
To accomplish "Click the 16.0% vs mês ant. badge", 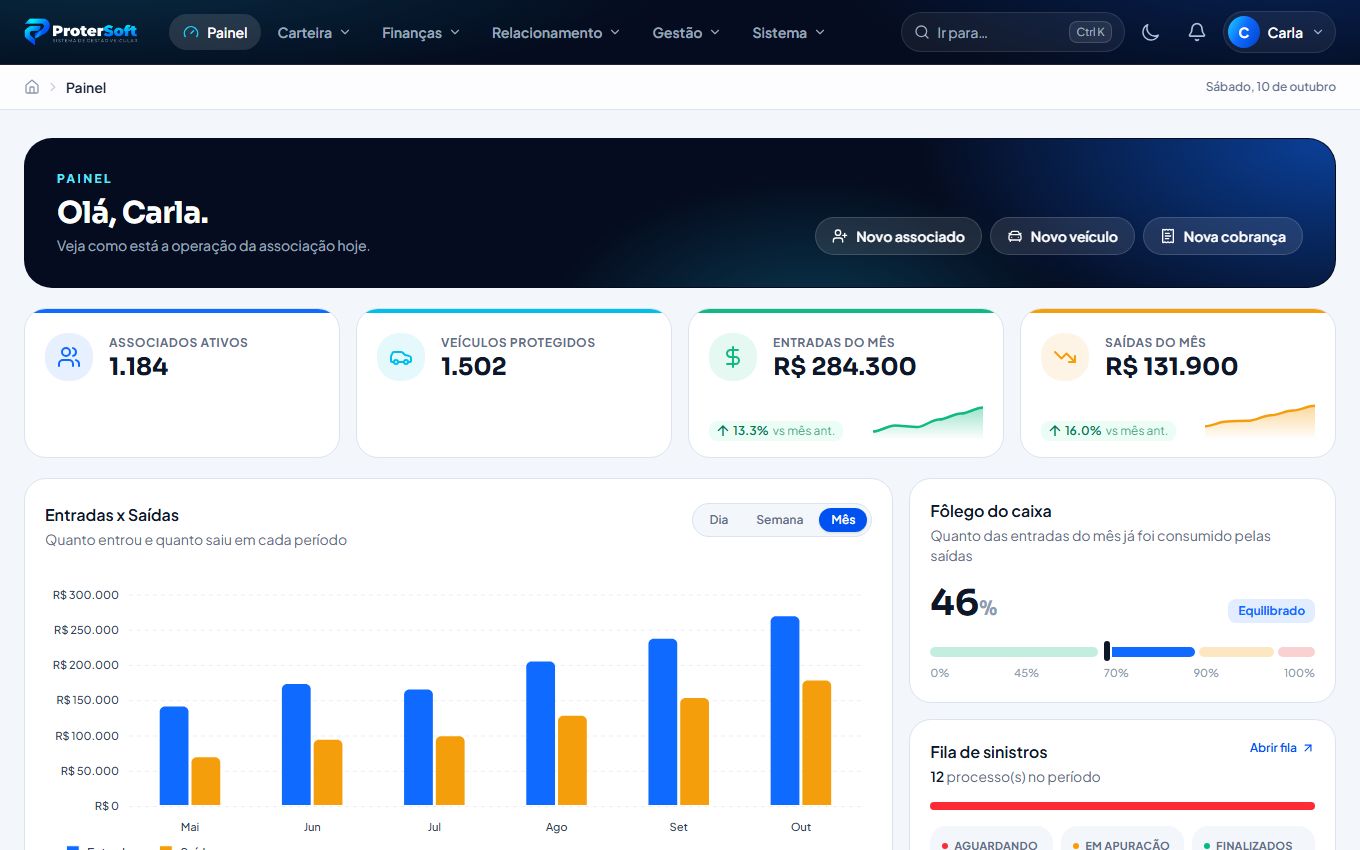I will tap(1108, 431).
